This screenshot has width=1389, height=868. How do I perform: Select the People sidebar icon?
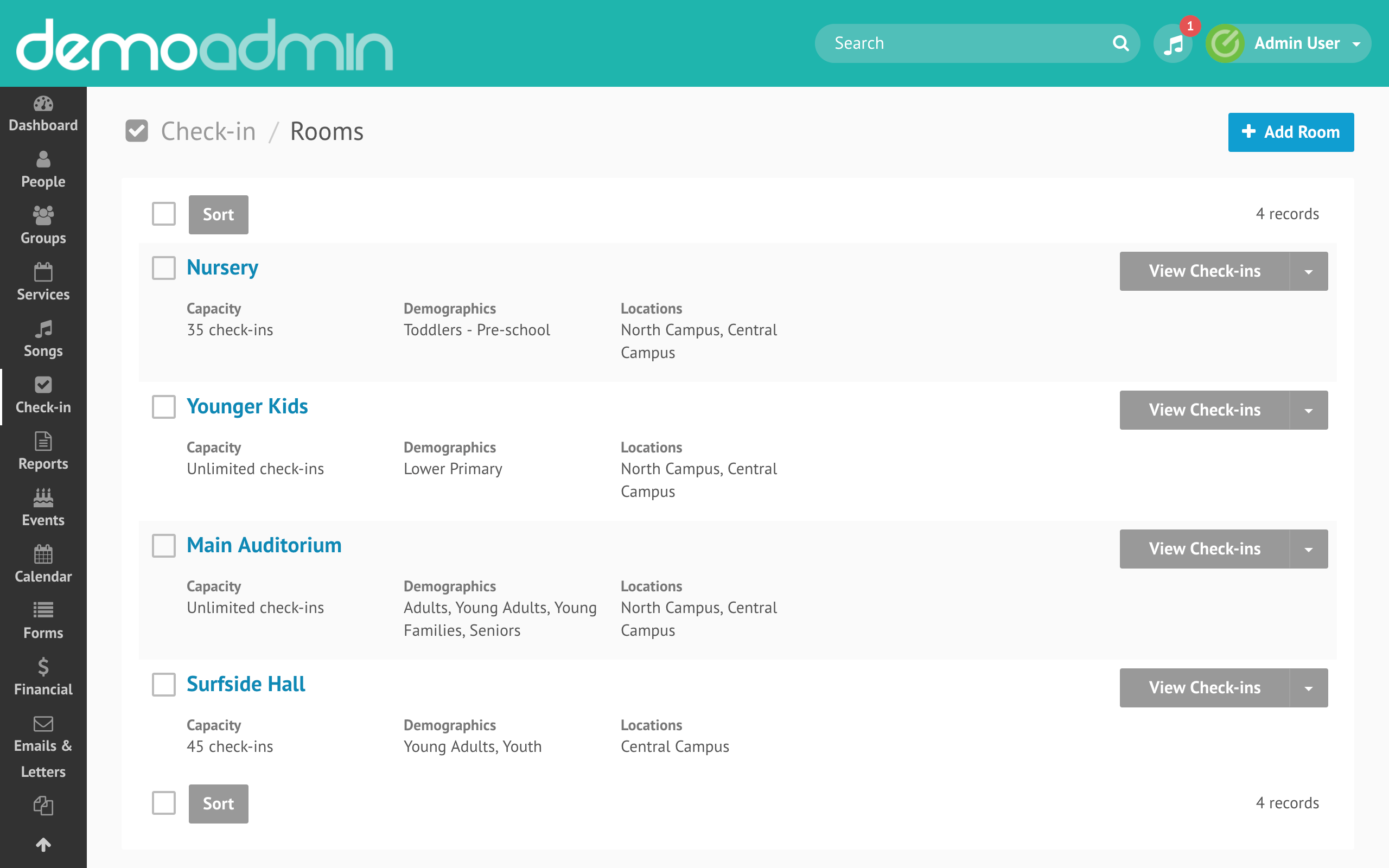pyautogui.click(x=43, y=169)
